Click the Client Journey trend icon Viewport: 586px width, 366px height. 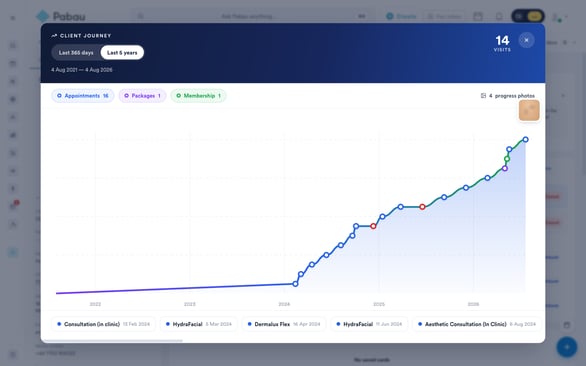point(54,36)
